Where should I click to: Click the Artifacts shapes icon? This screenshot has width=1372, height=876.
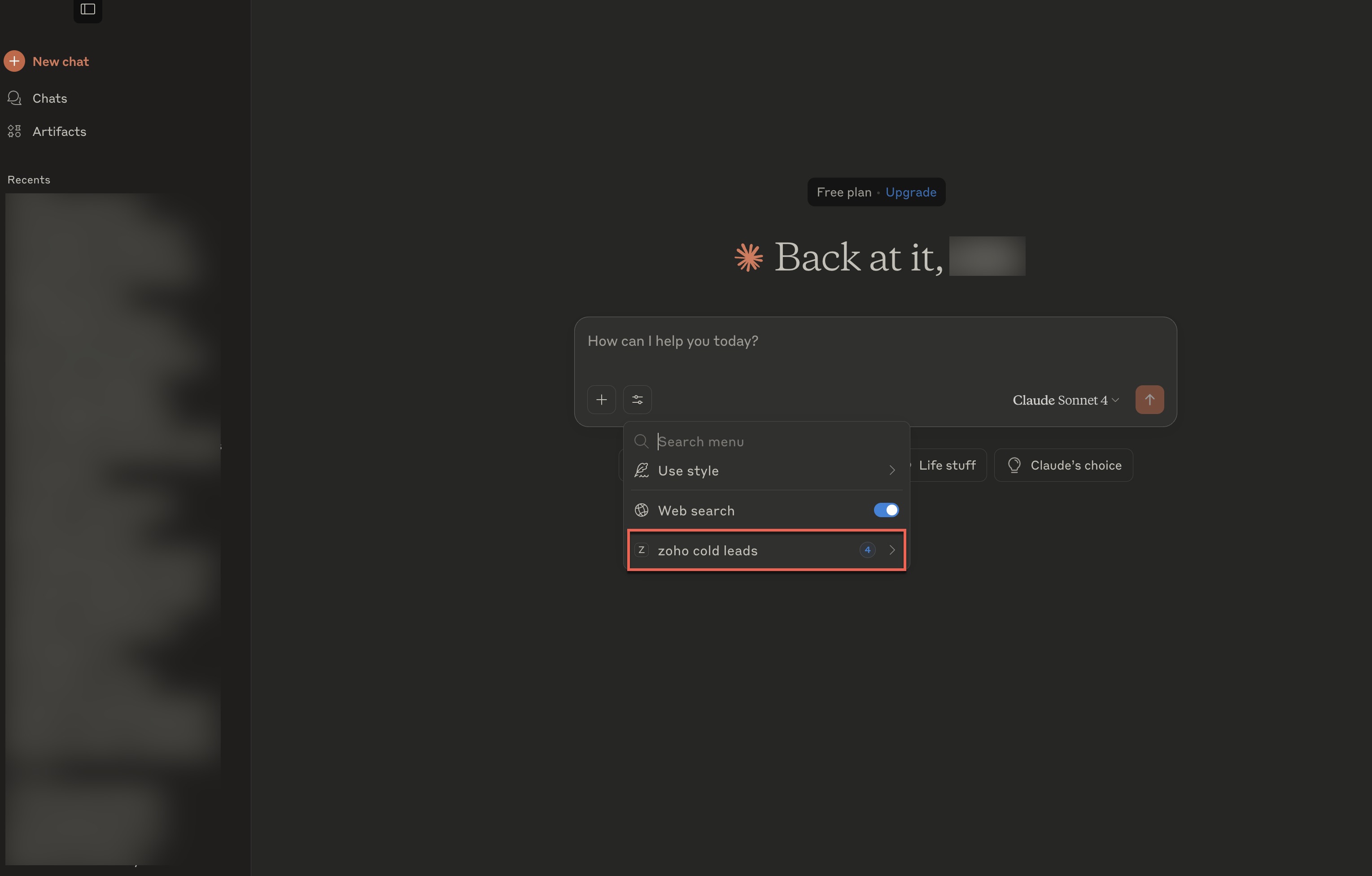click(14, 131)
